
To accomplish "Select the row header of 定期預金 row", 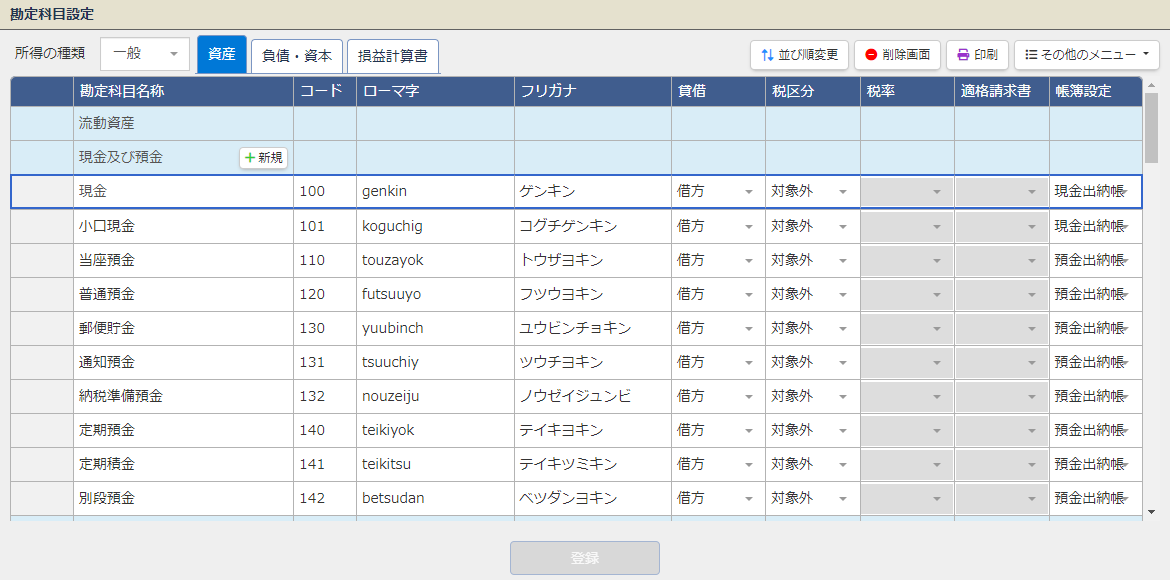I will (x=42, y=430).
